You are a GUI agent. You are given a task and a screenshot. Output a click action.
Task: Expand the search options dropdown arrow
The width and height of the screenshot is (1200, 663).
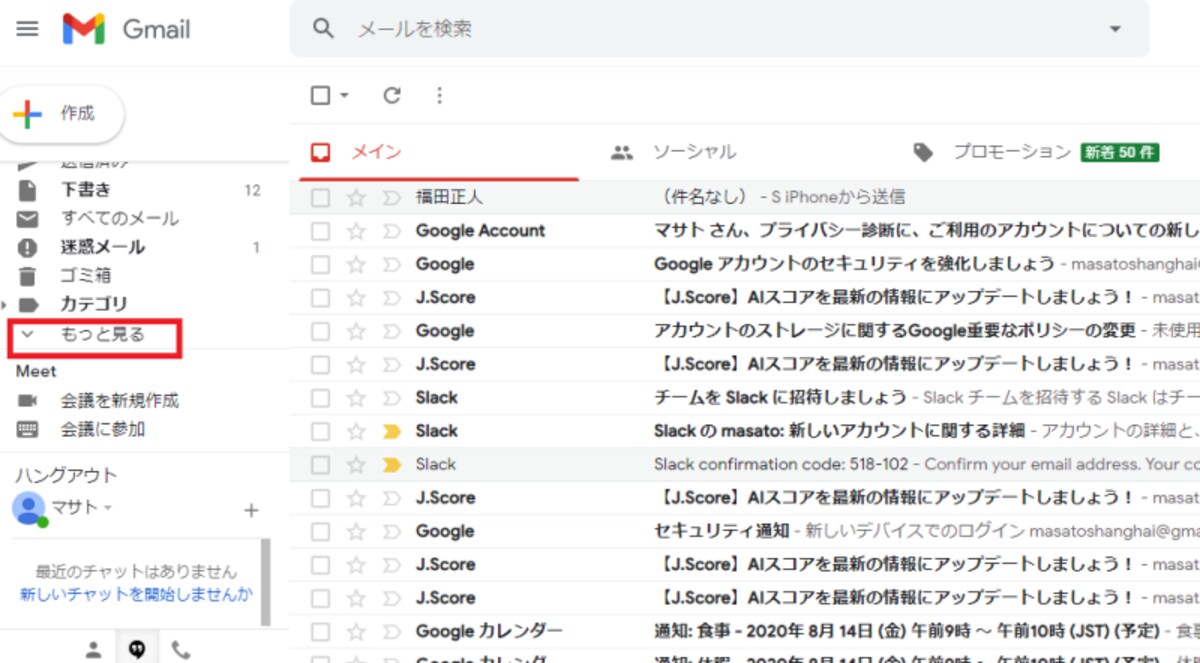(x=1116, y=29)
